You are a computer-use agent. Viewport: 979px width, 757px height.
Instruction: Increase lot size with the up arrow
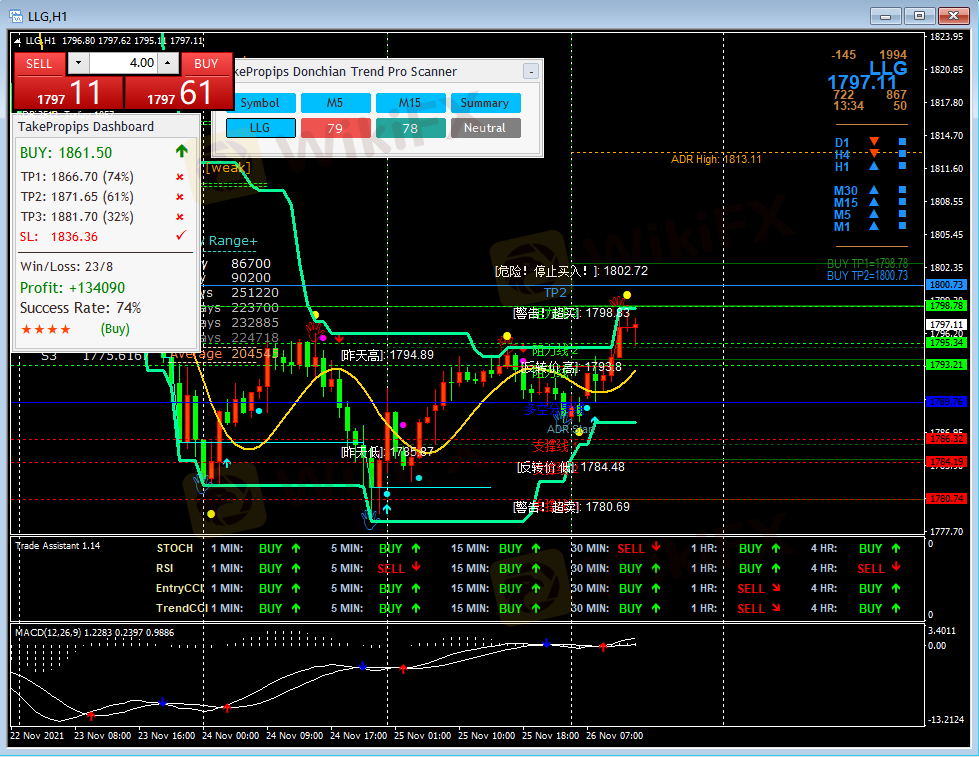pyautogui.click(x=168, y=63)
